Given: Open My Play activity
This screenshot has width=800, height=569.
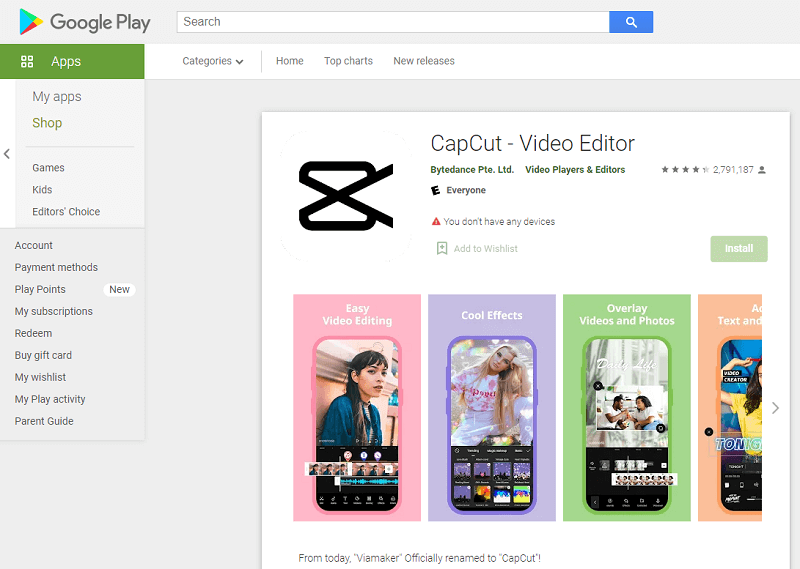Looking at the screenshot, I should [50, 399].
